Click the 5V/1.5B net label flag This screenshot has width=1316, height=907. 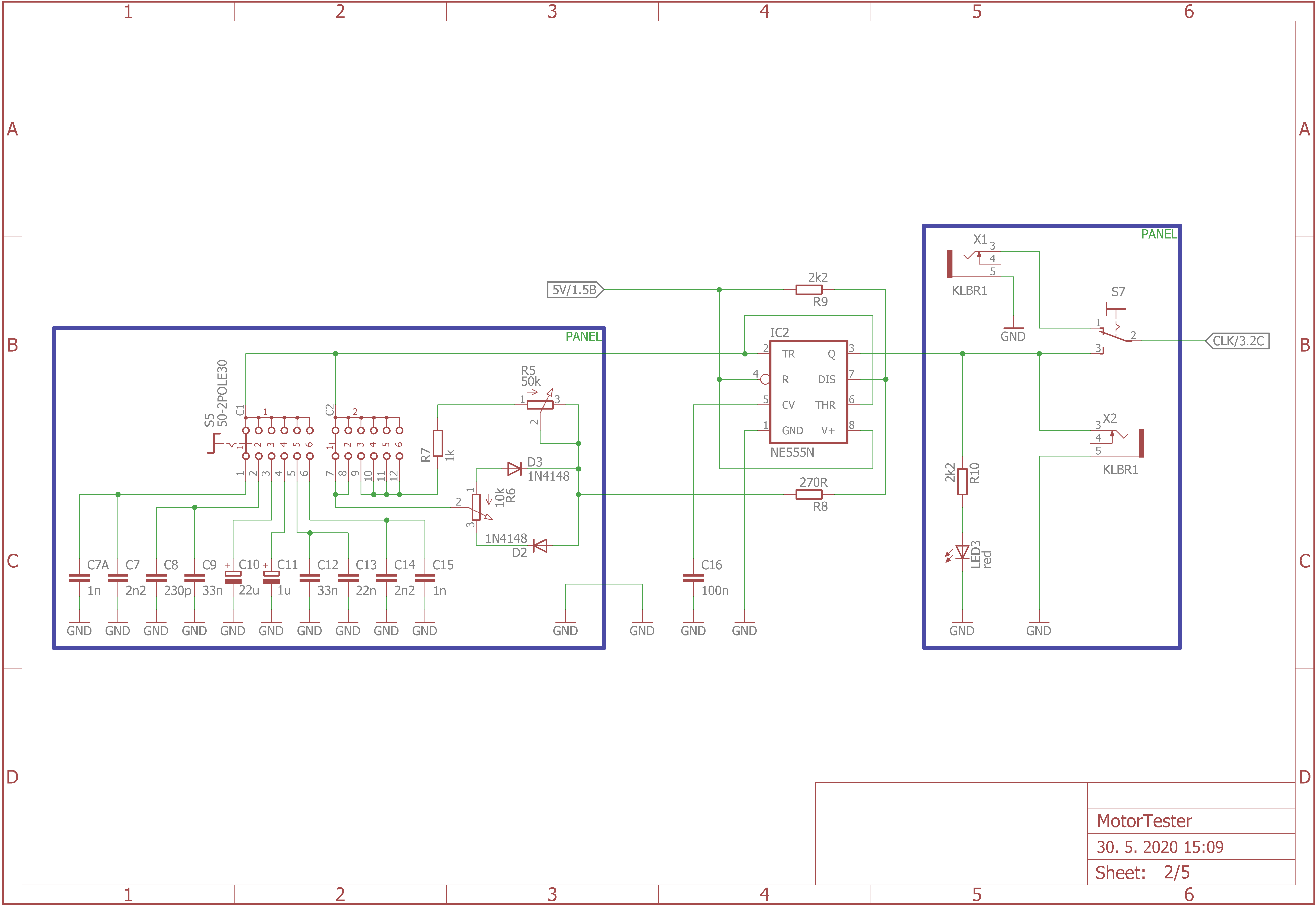pyautogui.click(x=575, y=290)
